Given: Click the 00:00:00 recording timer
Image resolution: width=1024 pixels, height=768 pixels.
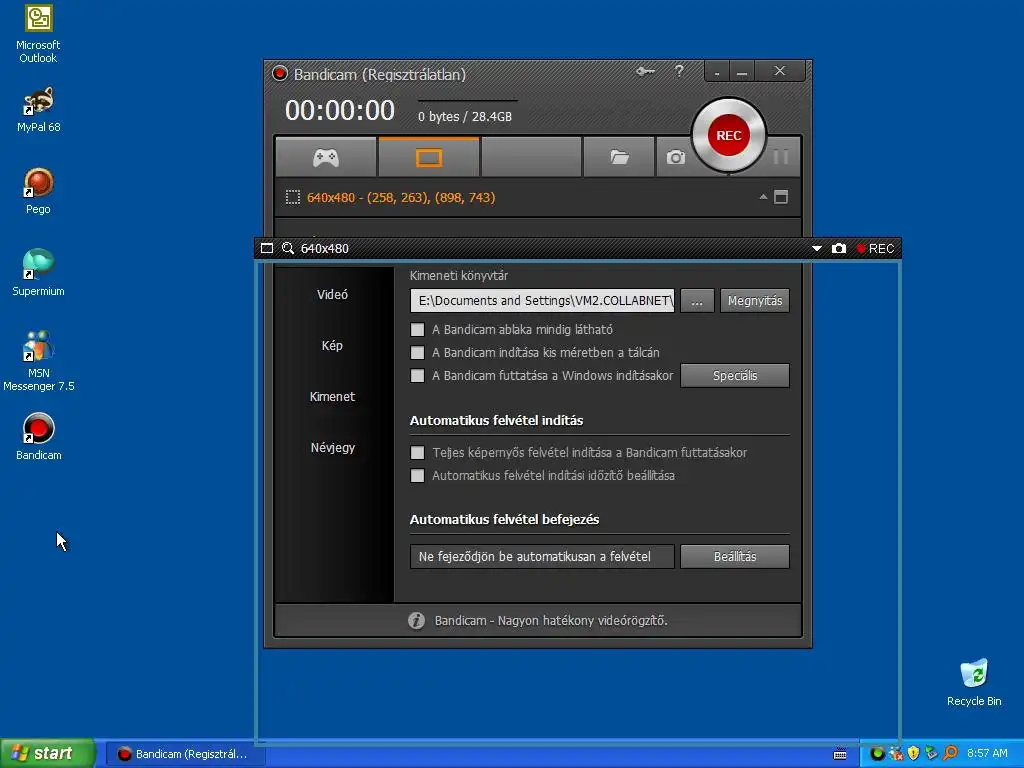Looking at the screenshot, I should pyautogui.click(x=340, y=110).
